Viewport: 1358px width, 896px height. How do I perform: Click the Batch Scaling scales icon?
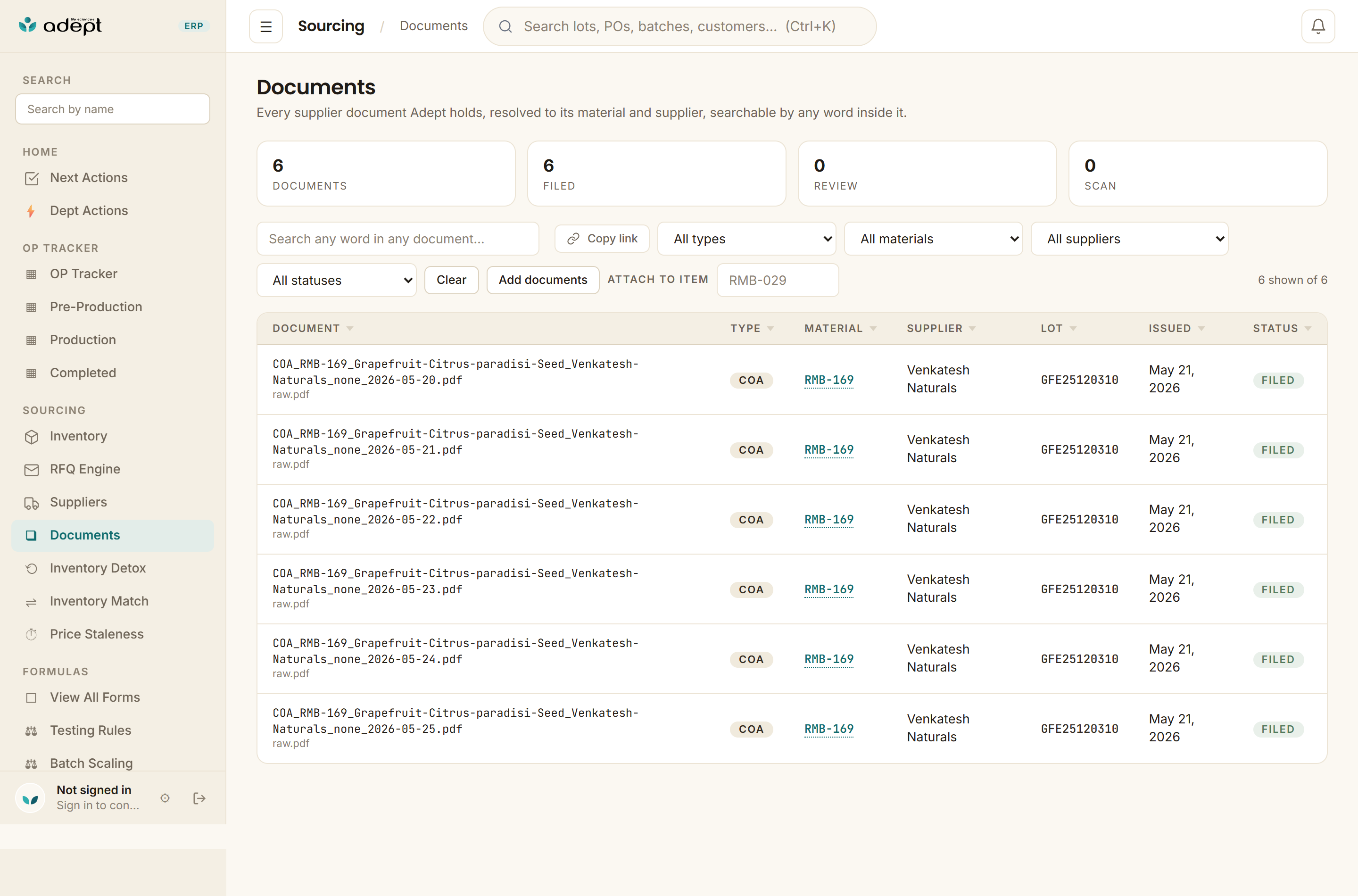(x=32, y=764)
